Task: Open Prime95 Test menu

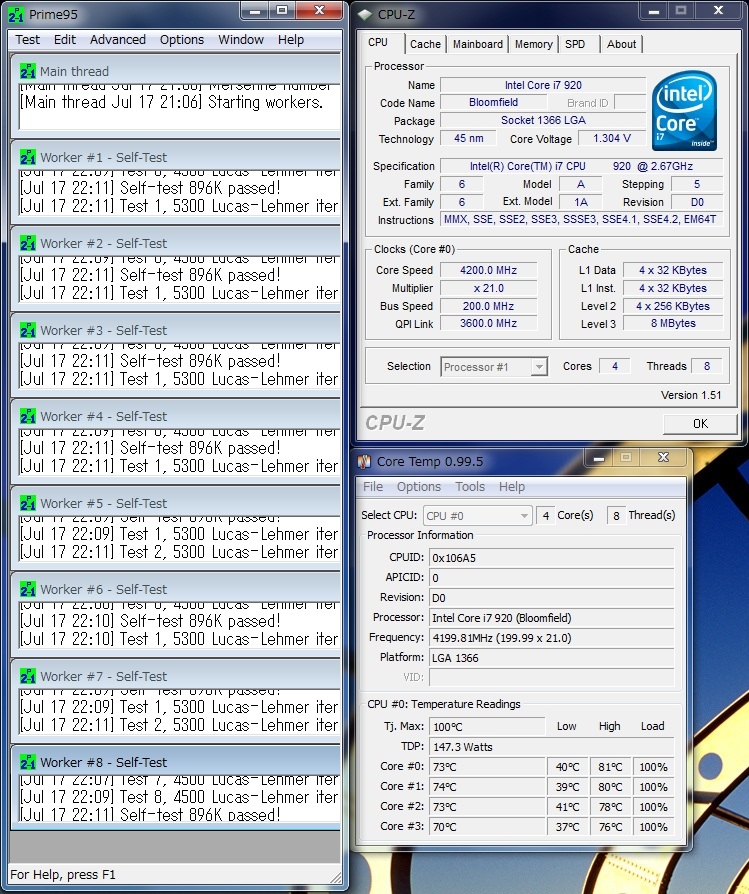Action: tap(27, 39)
